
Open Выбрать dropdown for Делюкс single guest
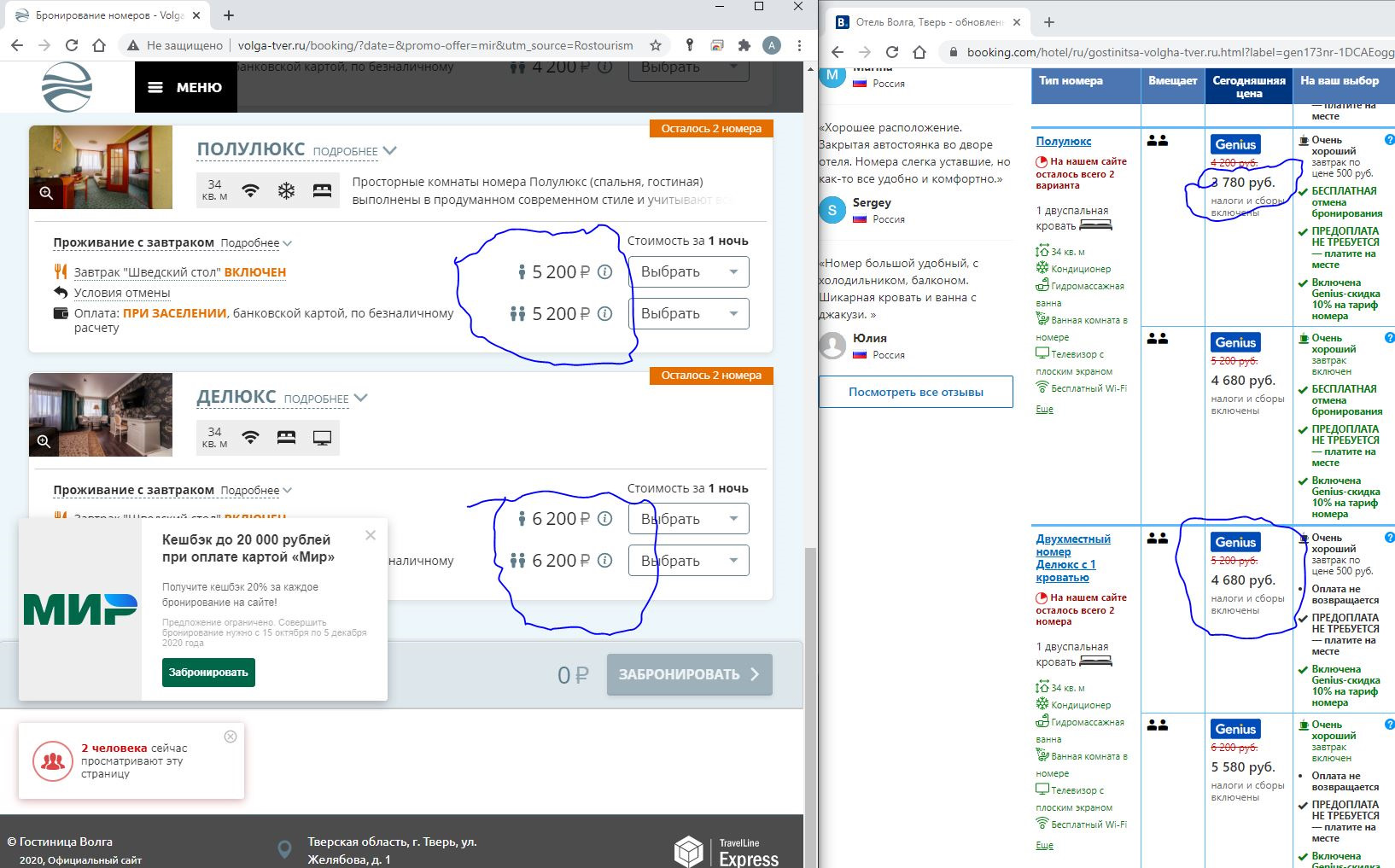click(x=689, y=519)
